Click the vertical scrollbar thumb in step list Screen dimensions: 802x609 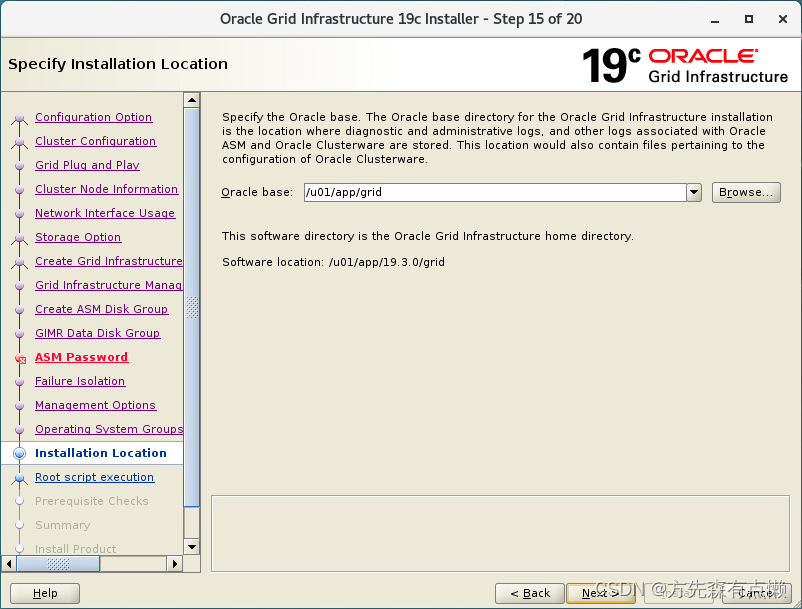coord(192,307)
